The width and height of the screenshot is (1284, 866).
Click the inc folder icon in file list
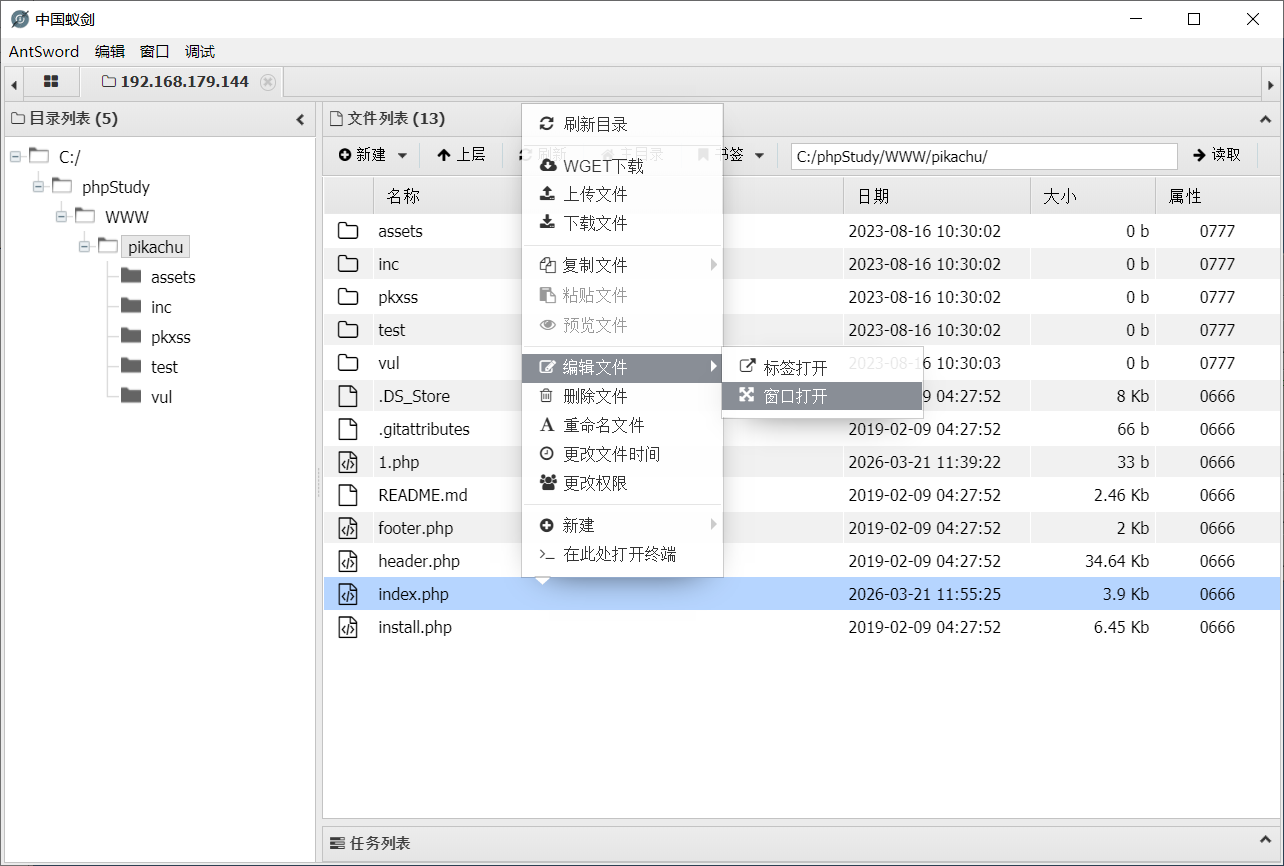click(348, 264)
